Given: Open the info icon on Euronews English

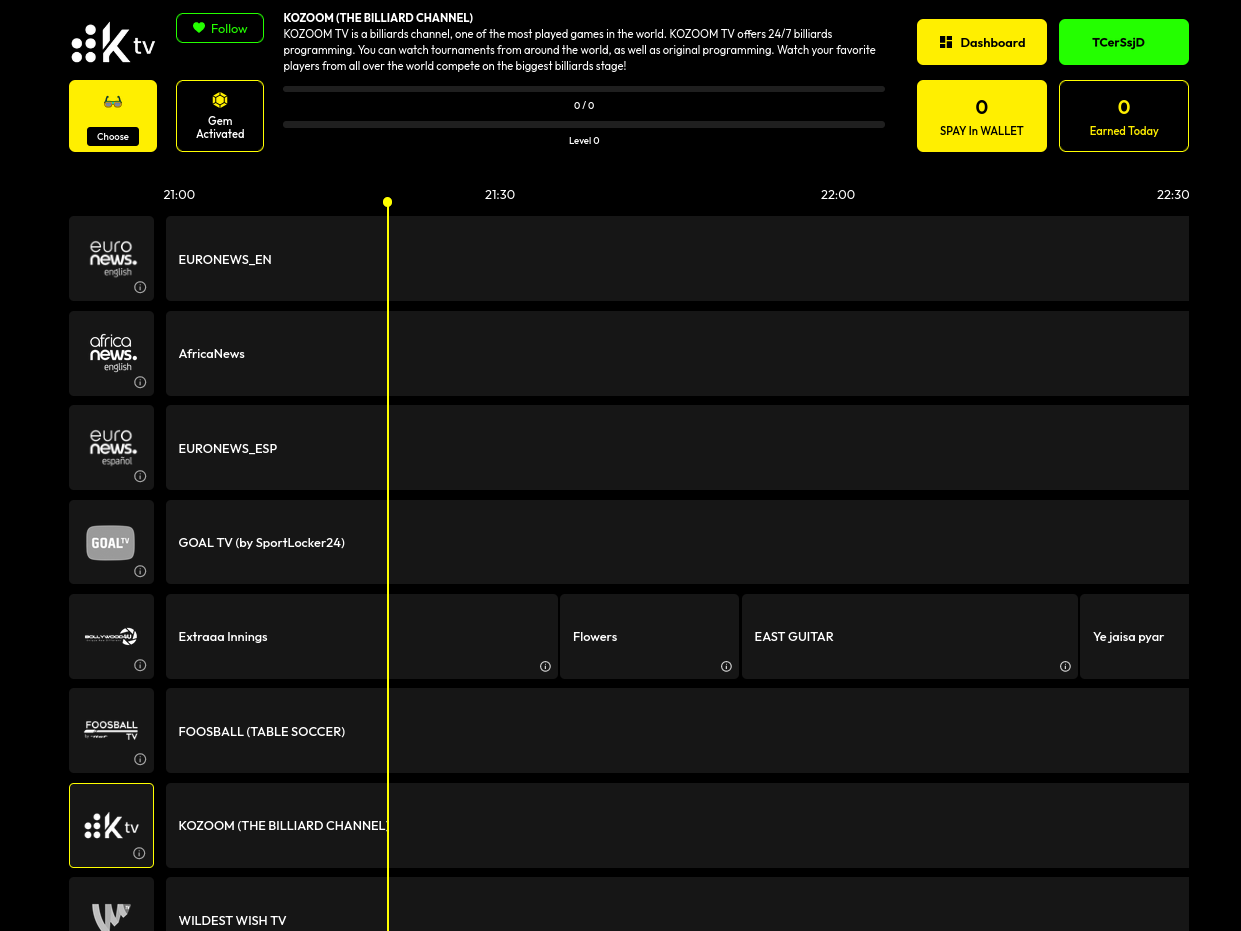Looking at the screenshot, I should pyautogui.click(x=140, y=287).
